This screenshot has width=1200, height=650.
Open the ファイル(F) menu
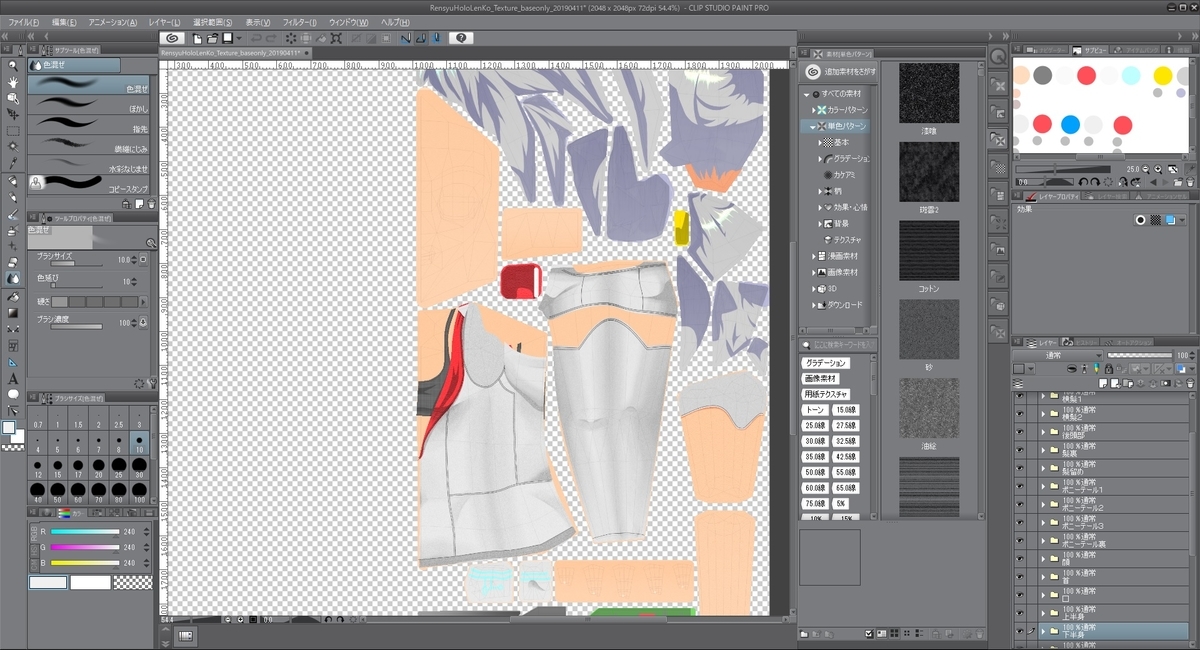tap(24, 22)
